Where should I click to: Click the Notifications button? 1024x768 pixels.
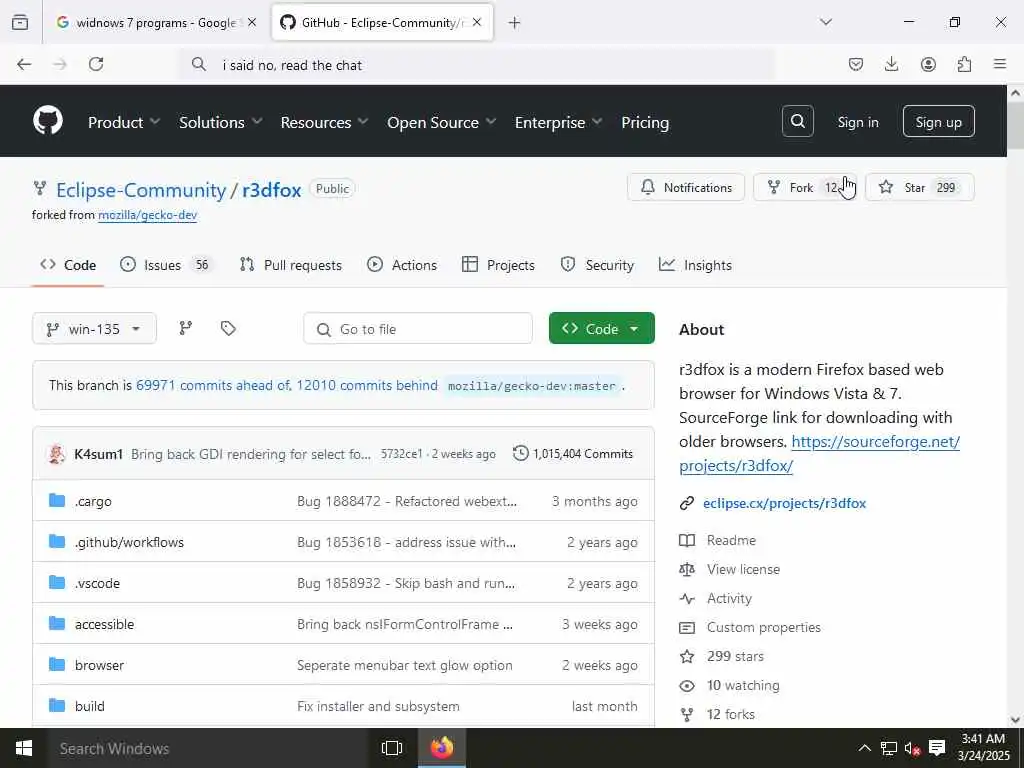(x=686, y=187)
